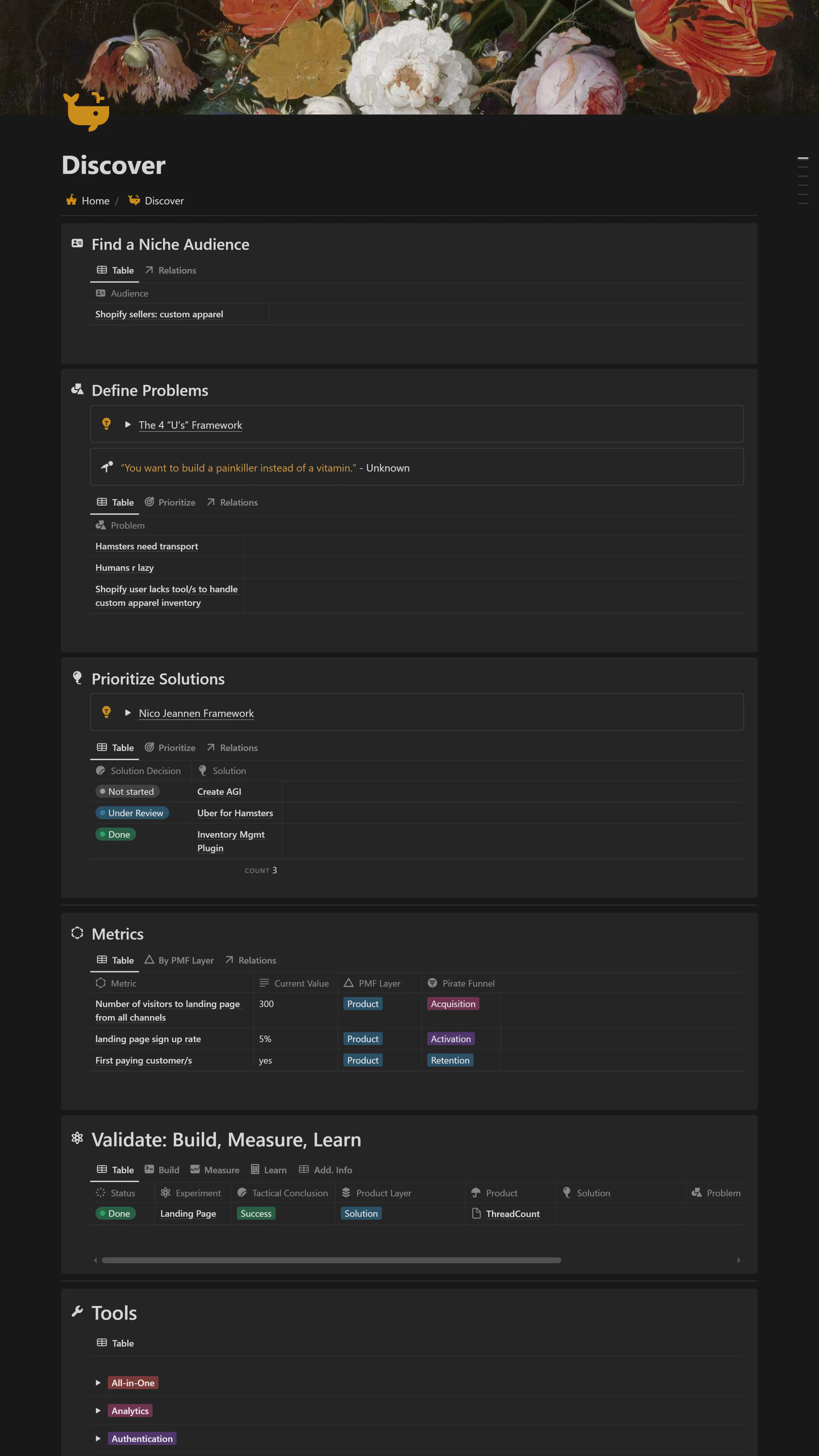The width and height of the screenshot is (819, 1456).
Task: Open Hamsters need transport problem
Action: click(x=147, y=546)
